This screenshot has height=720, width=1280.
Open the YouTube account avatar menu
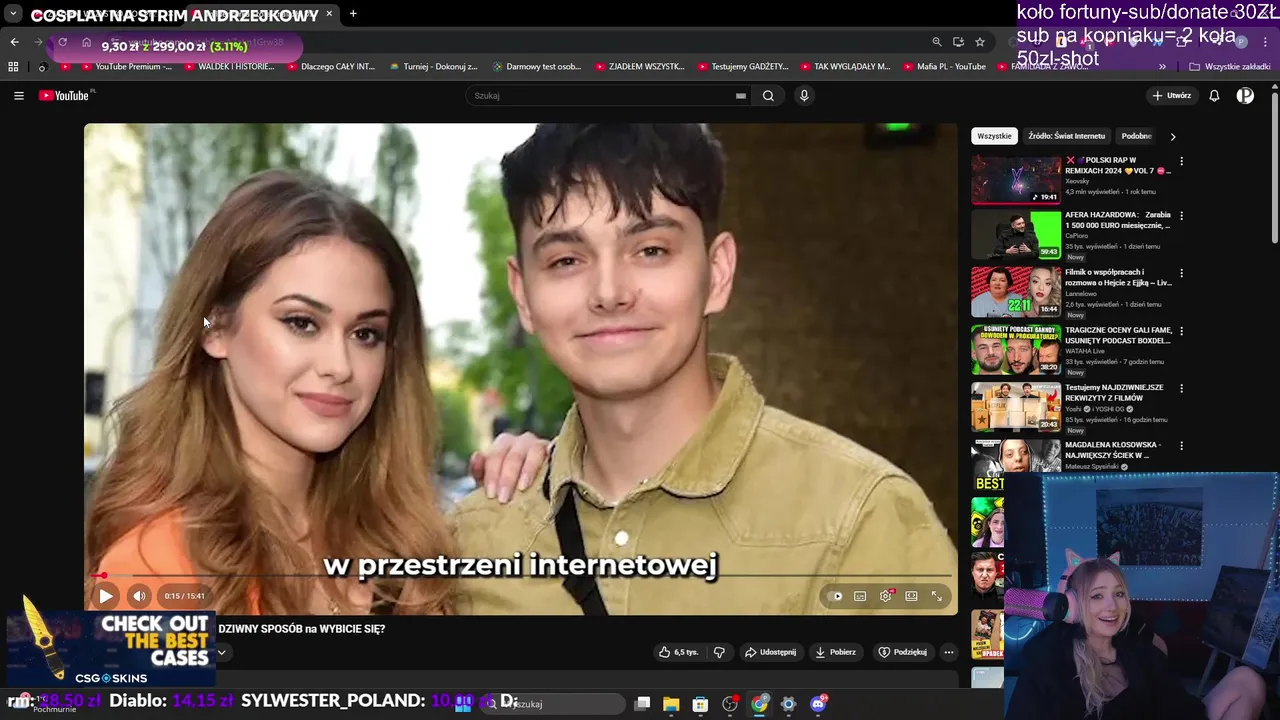(1245, 96)
